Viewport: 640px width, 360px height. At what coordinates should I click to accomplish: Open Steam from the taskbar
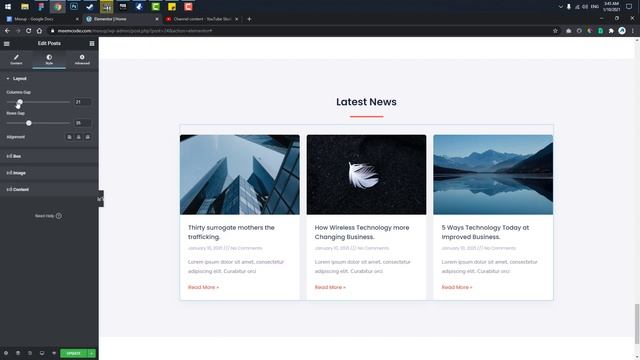[90, 7]
